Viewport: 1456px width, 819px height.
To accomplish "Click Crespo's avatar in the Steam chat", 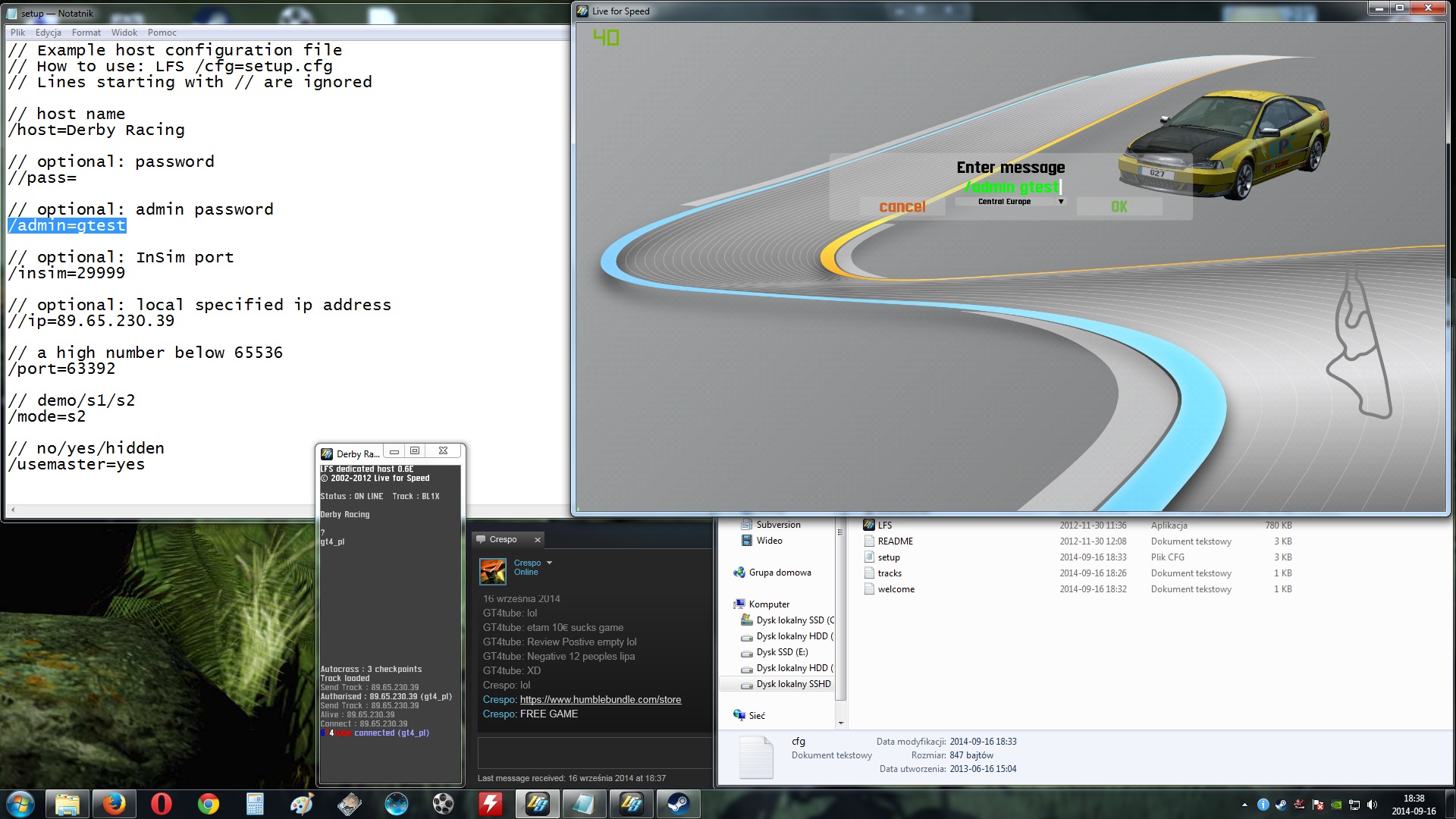I will (493, 571).
